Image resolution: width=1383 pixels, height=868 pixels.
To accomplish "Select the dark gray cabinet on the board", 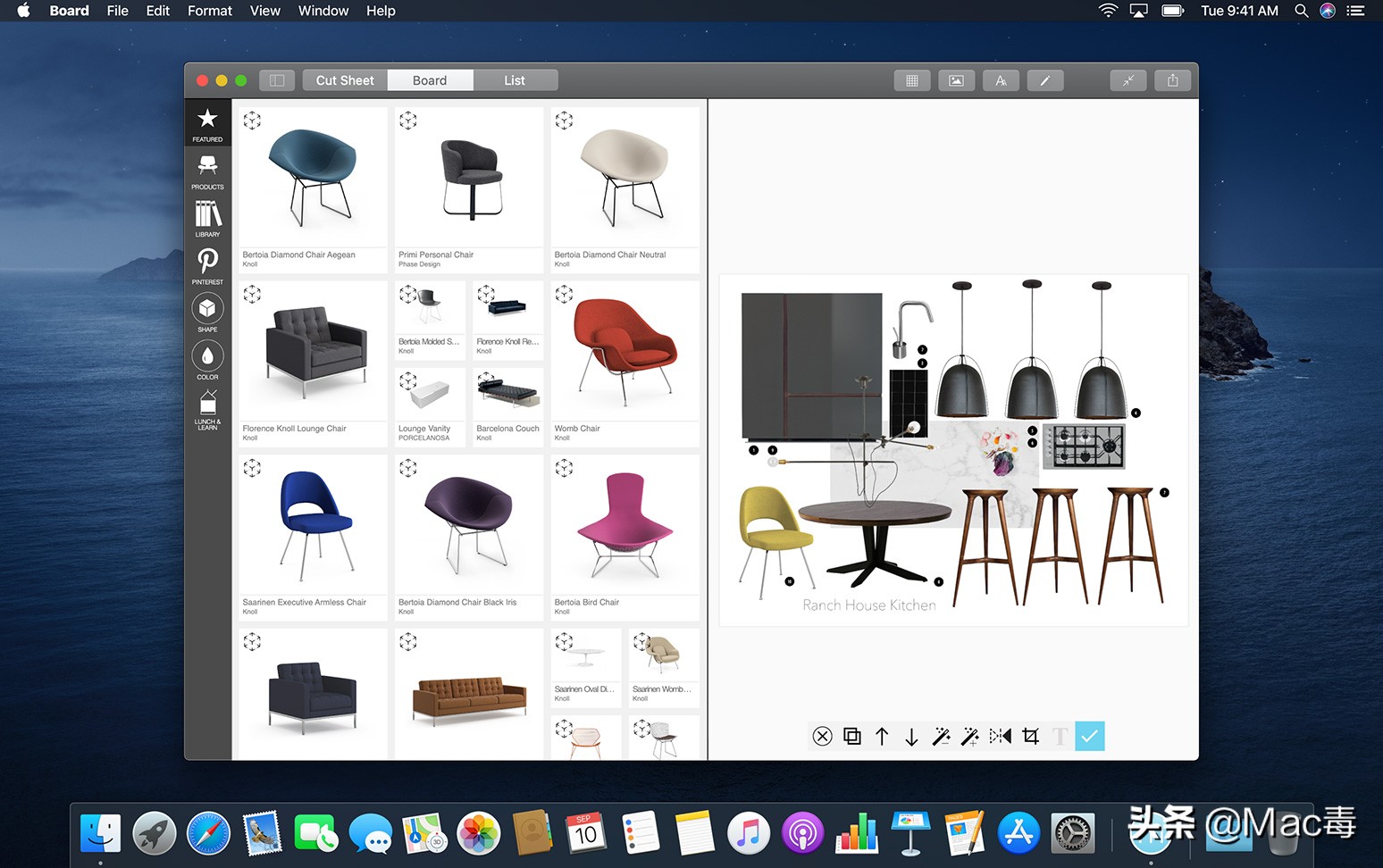I will pos(812,366).
